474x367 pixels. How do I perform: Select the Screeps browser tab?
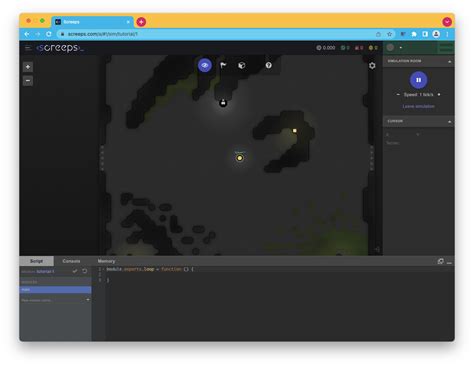[x=92, y=22]
